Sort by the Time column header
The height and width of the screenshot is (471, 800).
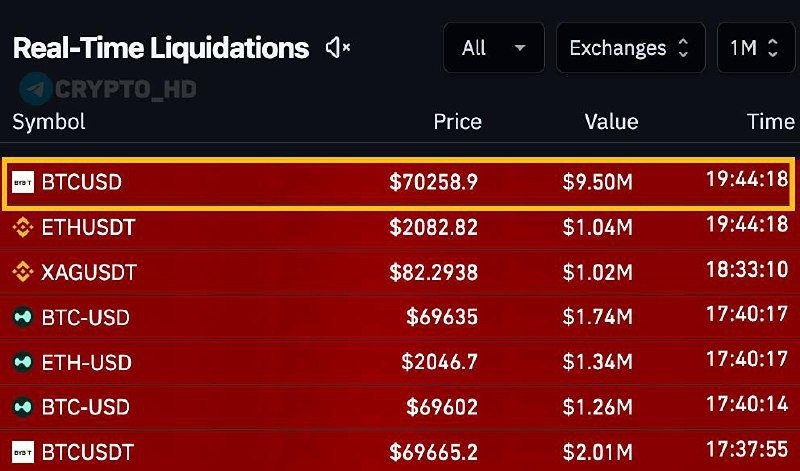[x=770, y=122]
